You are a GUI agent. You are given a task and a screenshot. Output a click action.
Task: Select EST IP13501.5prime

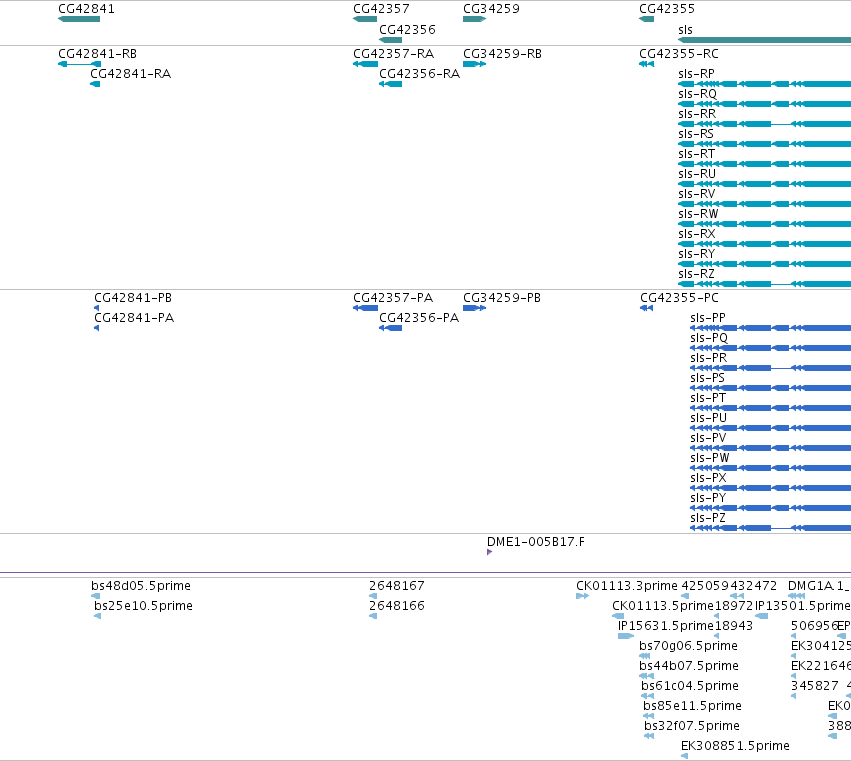761,616
